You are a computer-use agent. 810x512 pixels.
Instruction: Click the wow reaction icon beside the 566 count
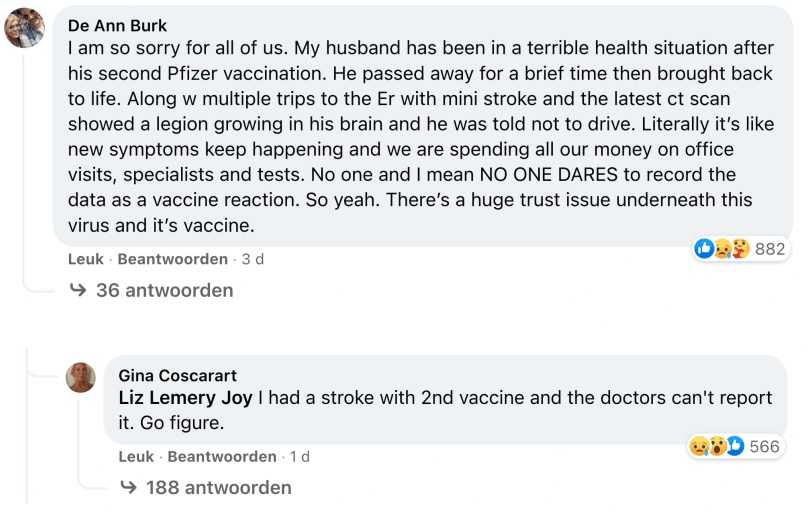(x=716, y=446)
